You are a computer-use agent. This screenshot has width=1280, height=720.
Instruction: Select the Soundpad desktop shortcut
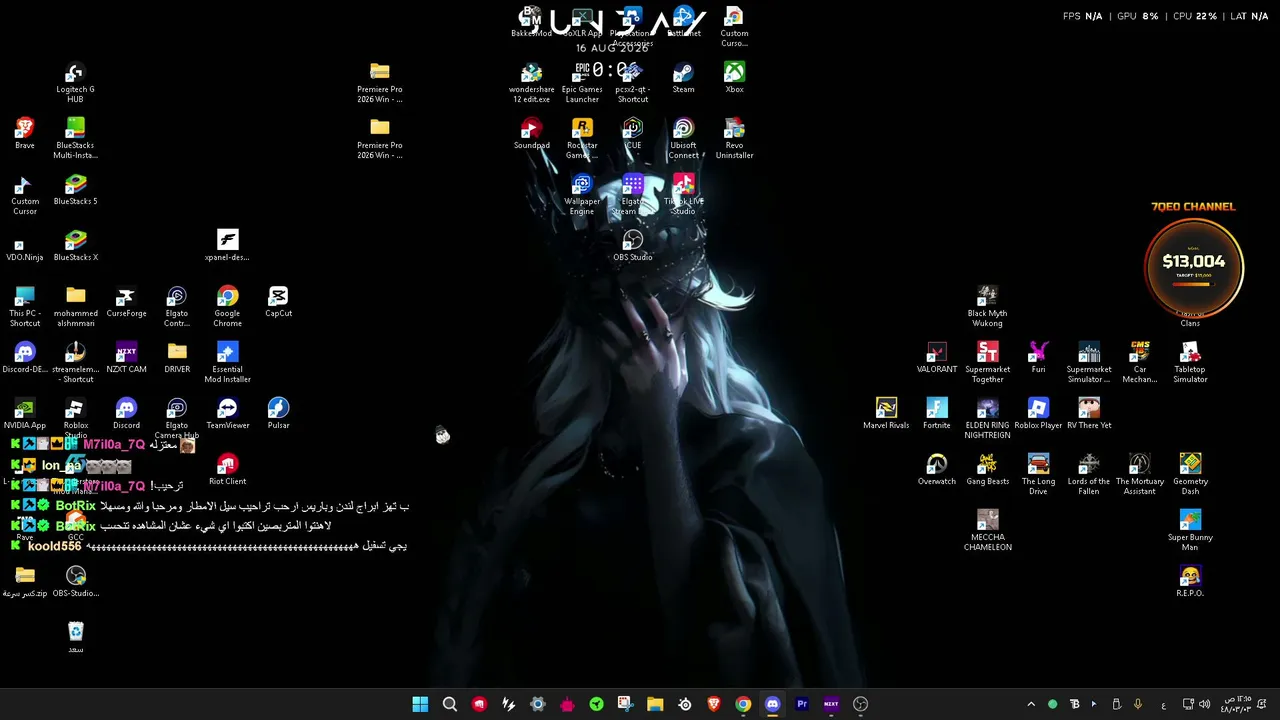click(x=531, y=134)
